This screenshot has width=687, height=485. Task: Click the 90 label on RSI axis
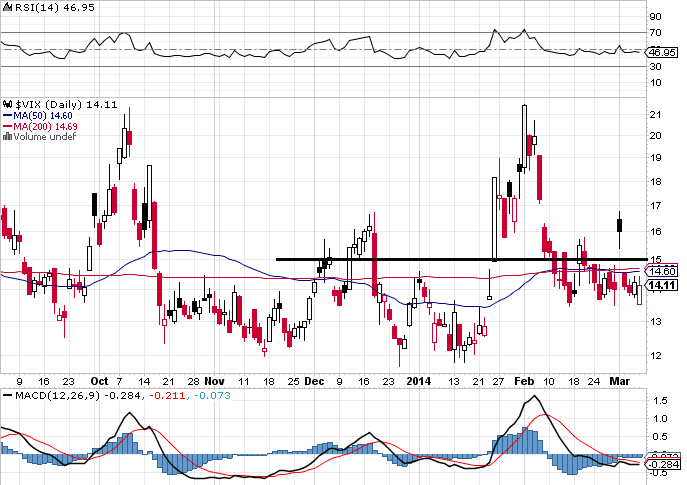point(656,17)
